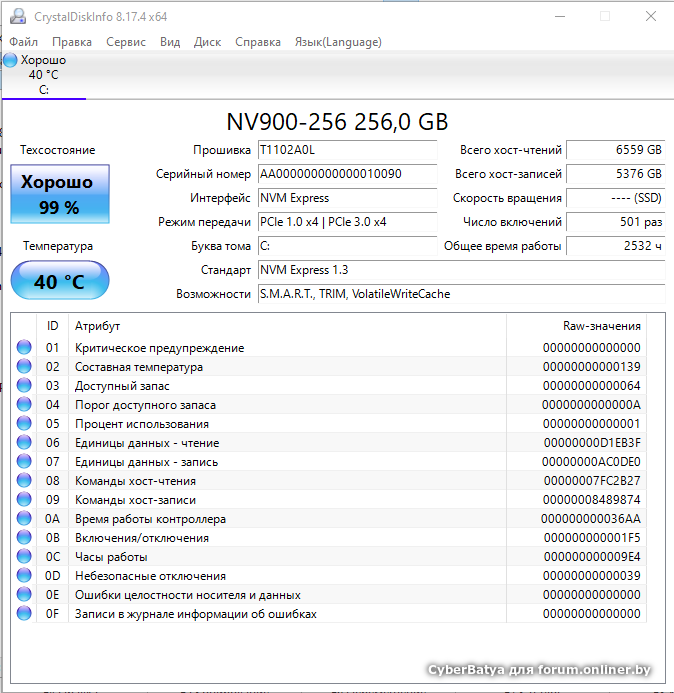Click status orb for Составная температура row
This screenshot has height=693, width=674.
24,367
